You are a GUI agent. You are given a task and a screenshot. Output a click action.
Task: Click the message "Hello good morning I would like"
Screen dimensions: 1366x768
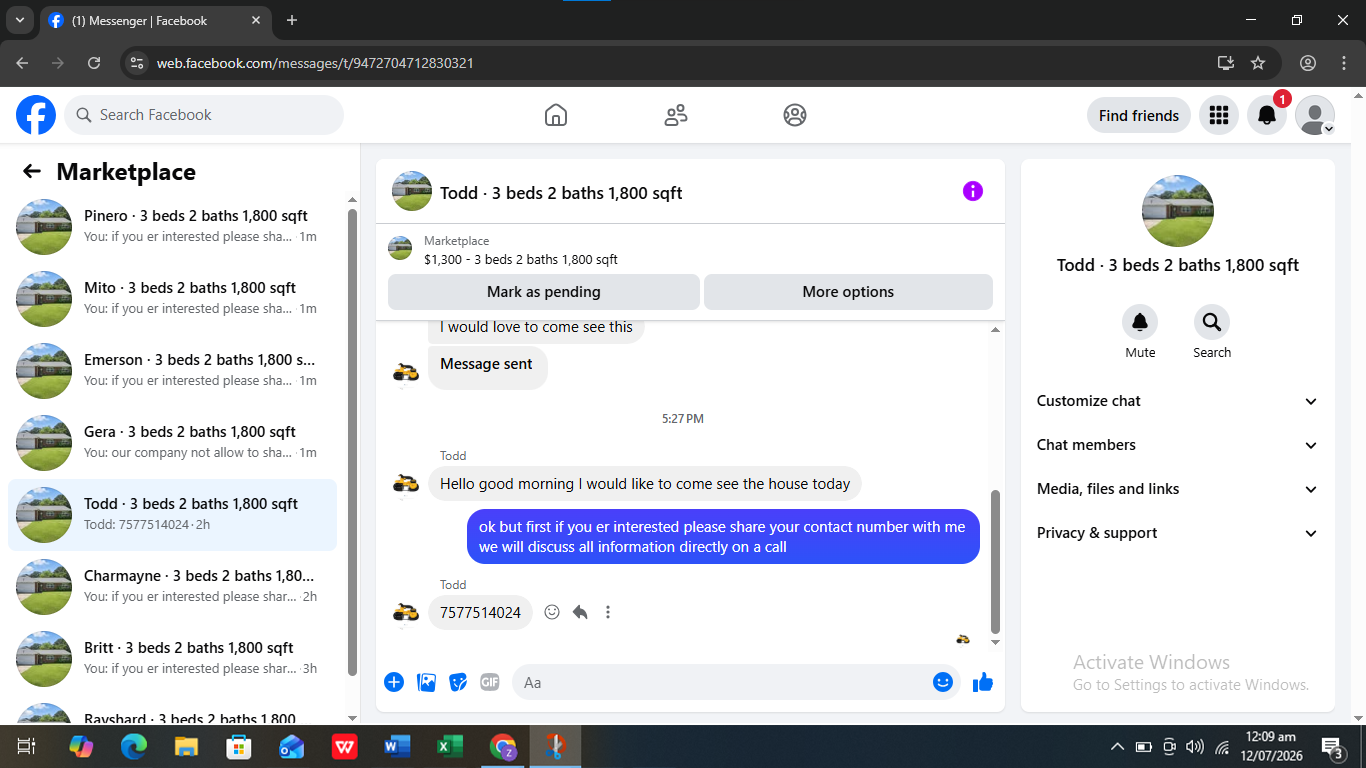[x=645, y=484]
